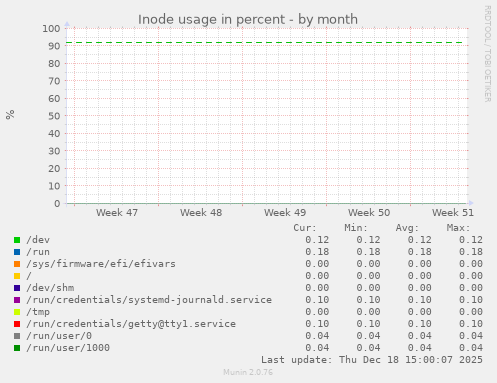Click the orange efivars legend color swatch
This screenshot has height=383, width=497.
click(x=17, y=264)
